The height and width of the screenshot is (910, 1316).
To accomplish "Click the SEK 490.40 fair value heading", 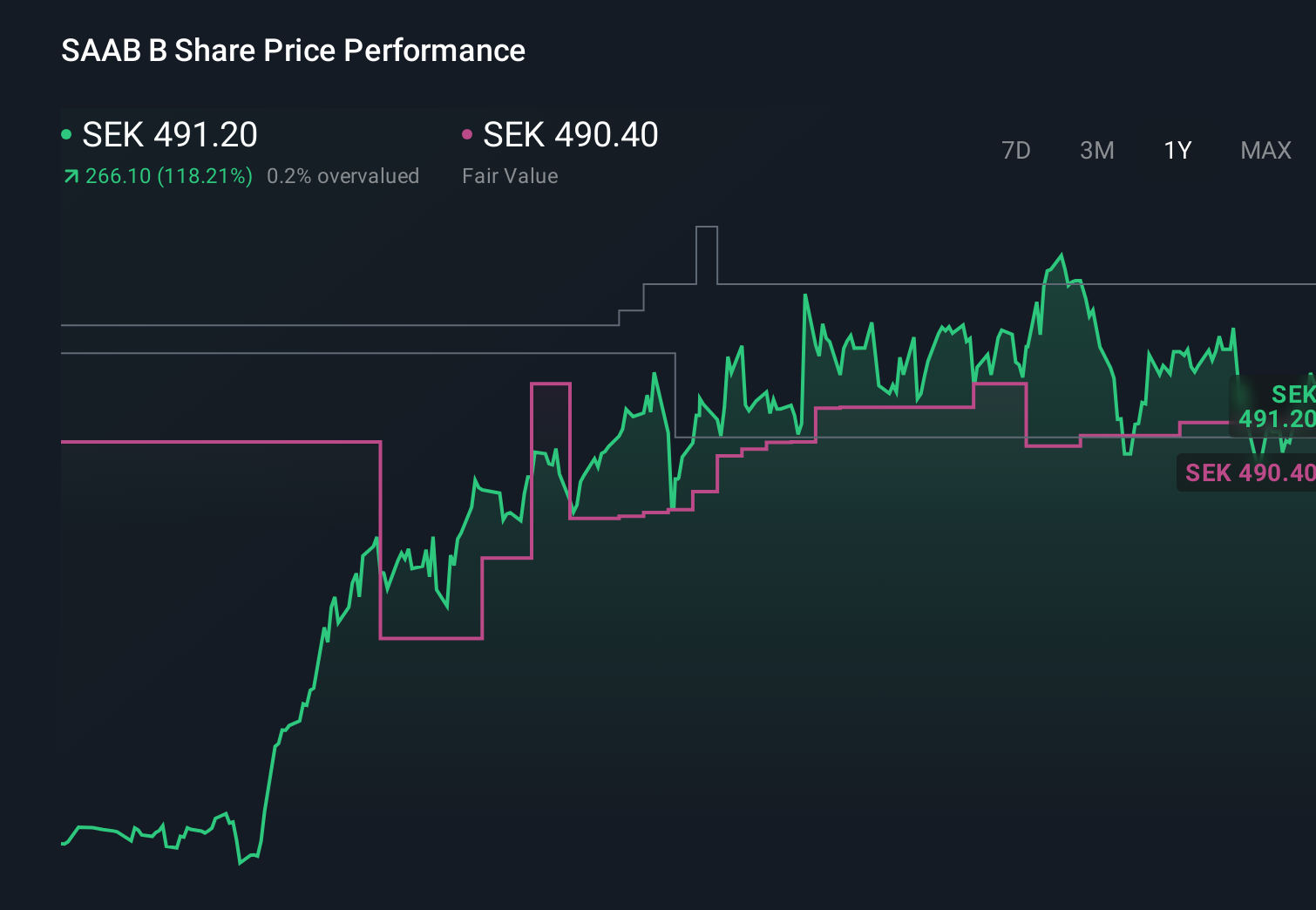I will tap(571, 135).
